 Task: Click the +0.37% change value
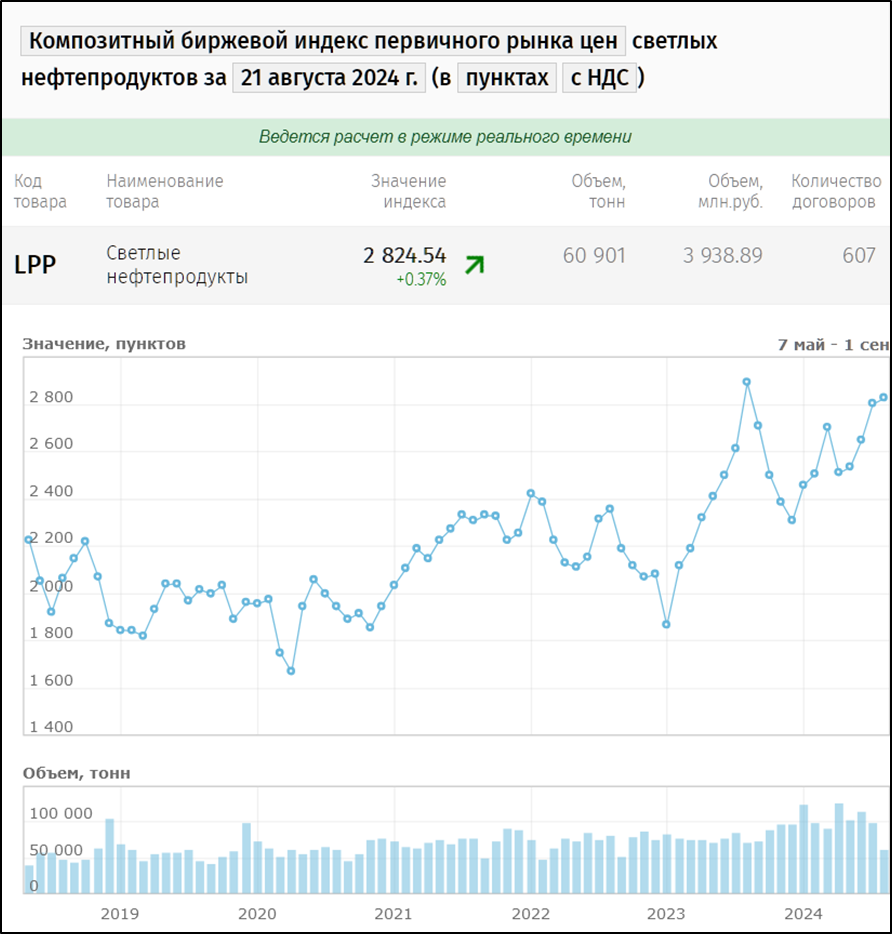point(421,279)
